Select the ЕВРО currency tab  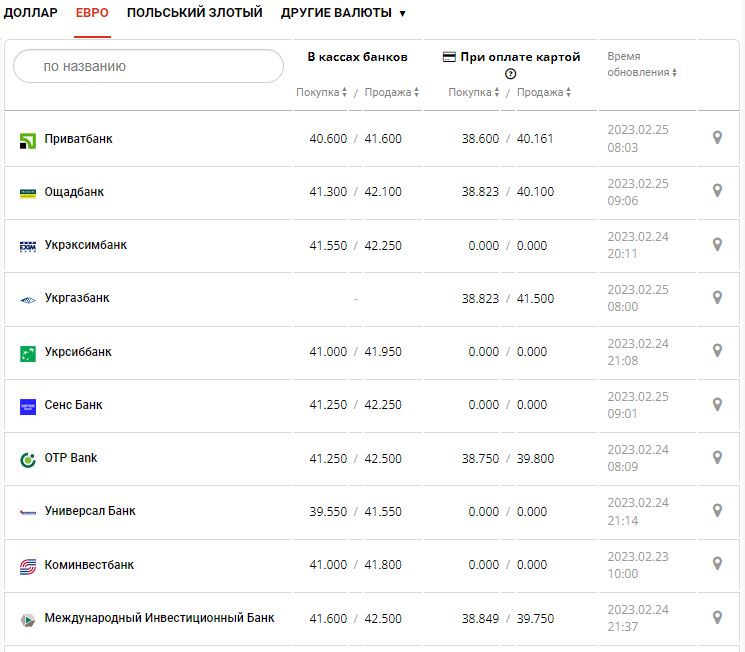92,14
